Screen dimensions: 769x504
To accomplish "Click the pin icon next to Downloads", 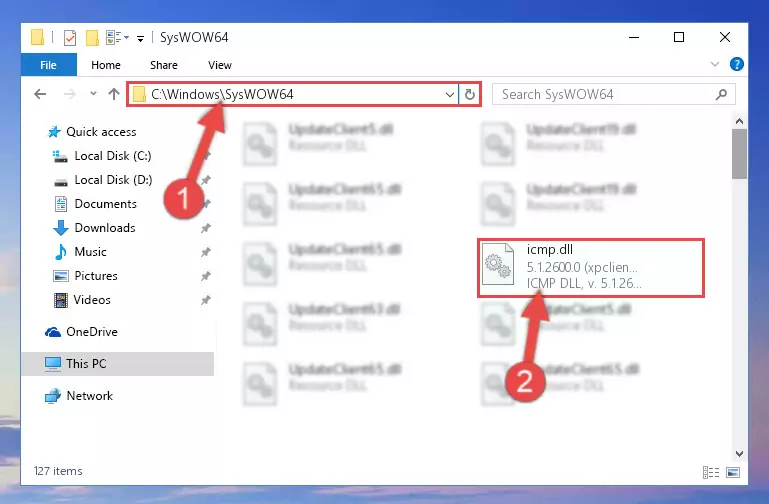I will [x=205, y=228].
